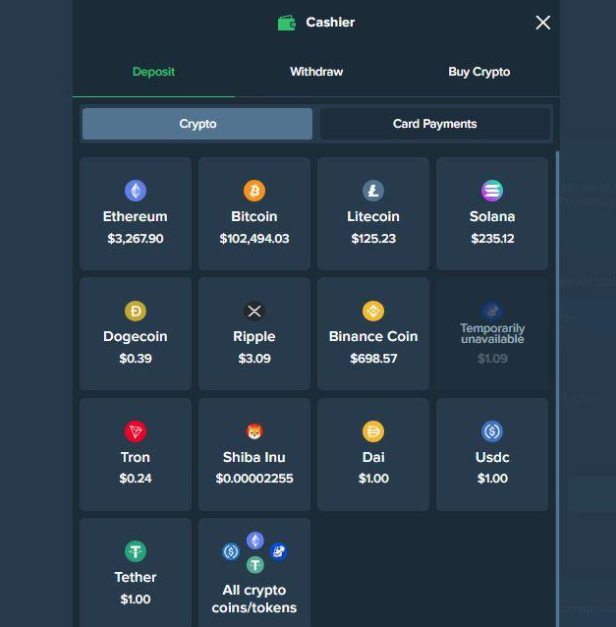Select the Tether coin icon
616x627 pixels.
[135, 551]
